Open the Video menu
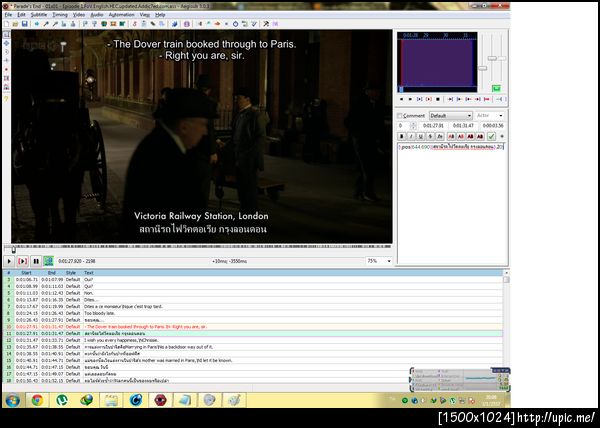 [x=78, y=15]
